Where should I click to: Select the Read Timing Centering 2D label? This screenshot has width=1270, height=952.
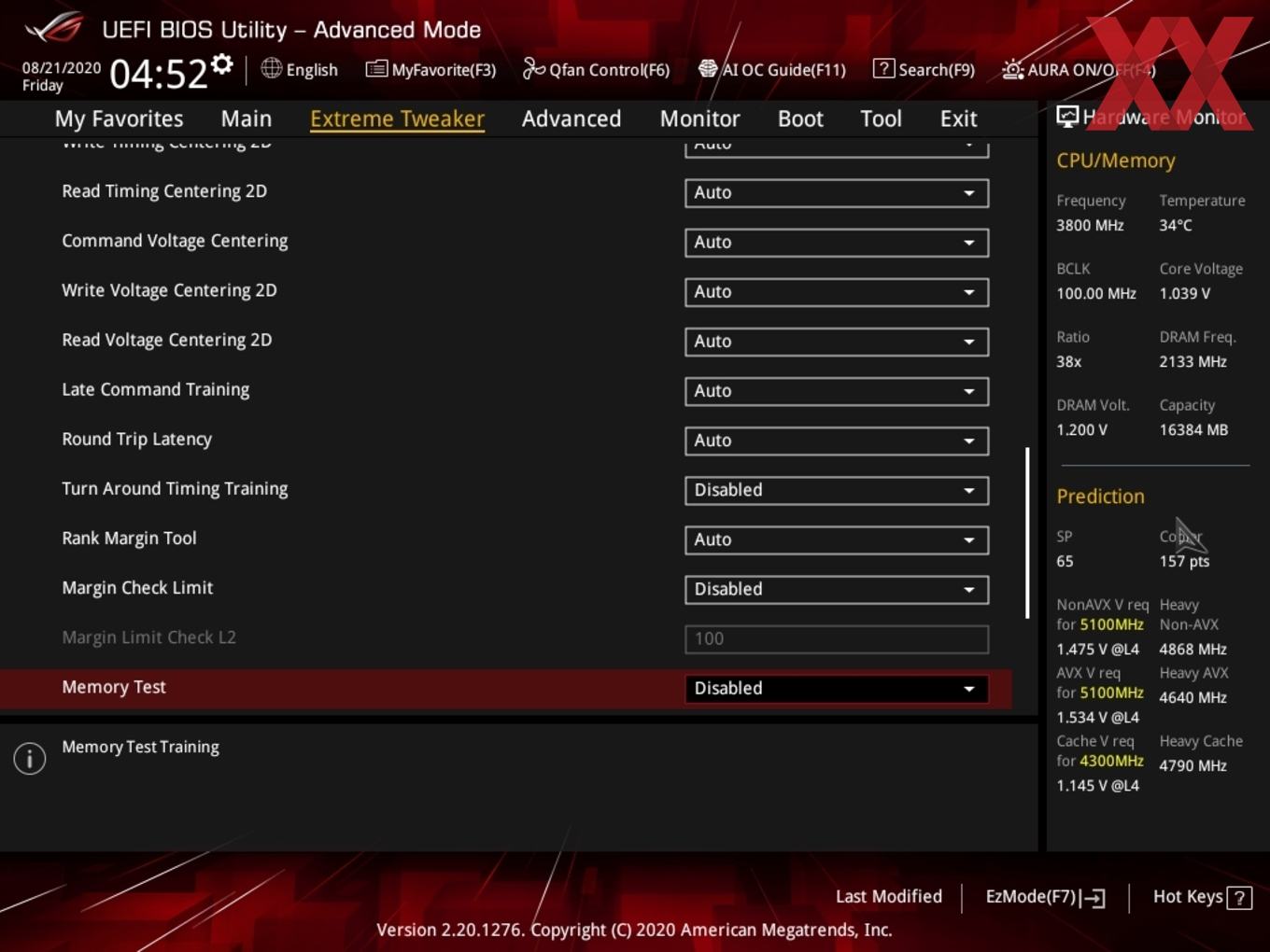coord(164,191)
